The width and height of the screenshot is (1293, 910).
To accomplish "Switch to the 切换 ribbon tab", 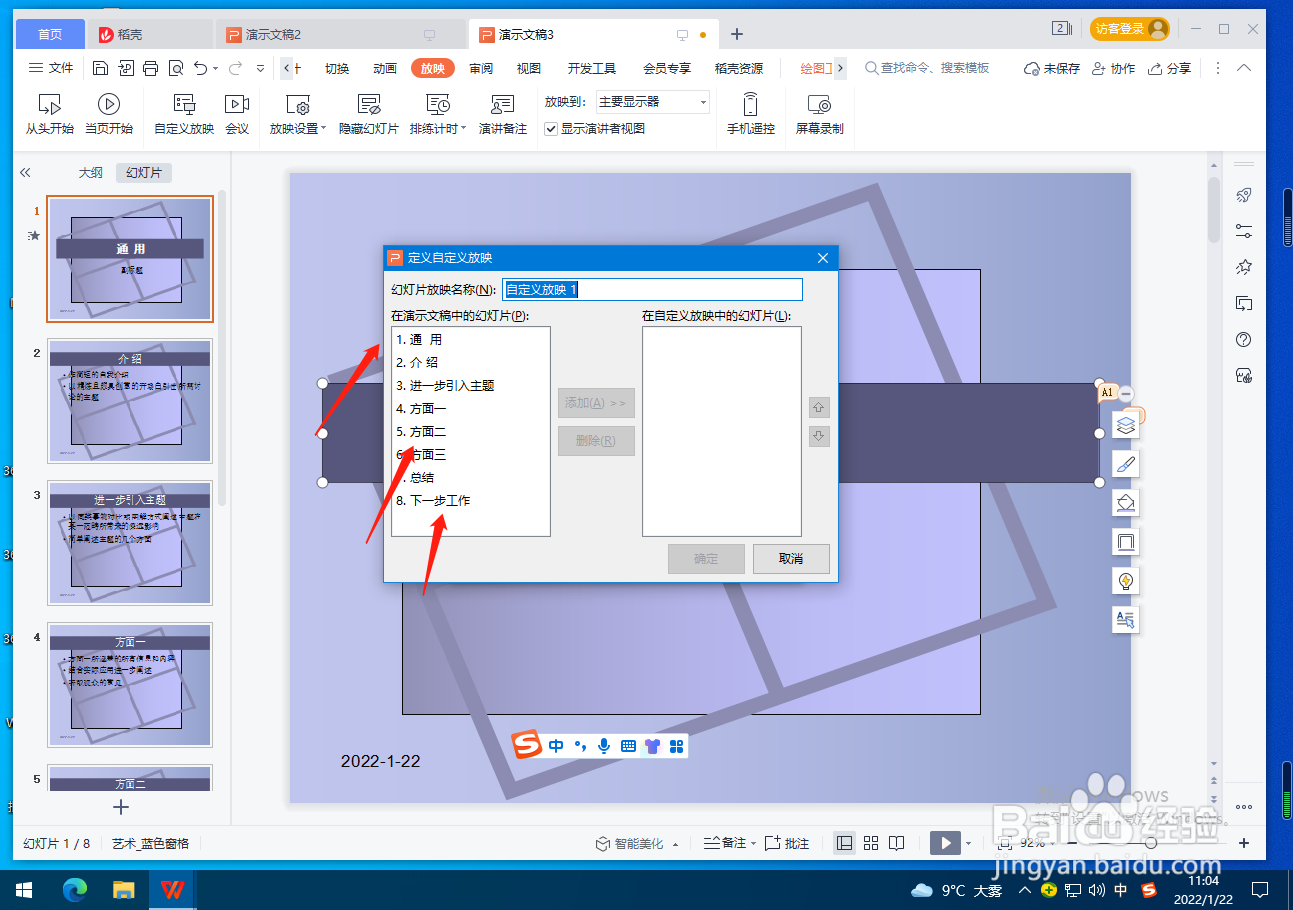I will coord(337,68).
